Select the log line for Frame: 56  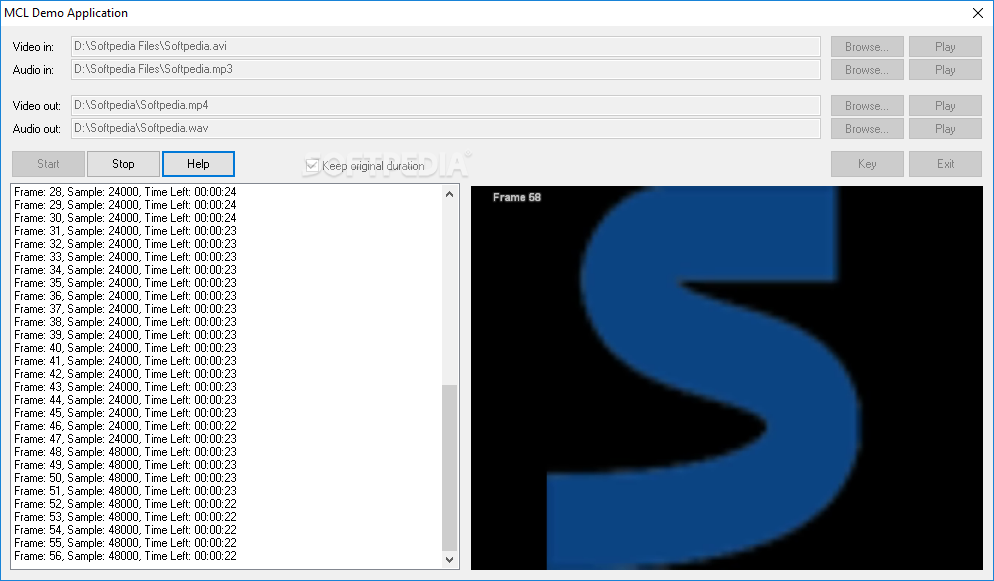click(125, 556)
